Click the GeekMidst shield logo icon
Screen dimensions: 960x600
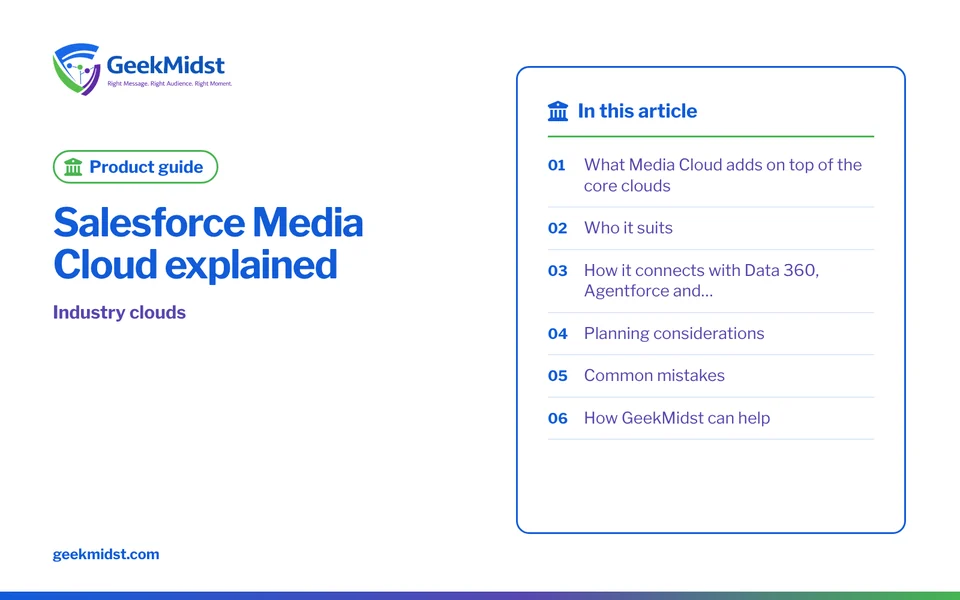pyautogui.click(x=76, y=69)
